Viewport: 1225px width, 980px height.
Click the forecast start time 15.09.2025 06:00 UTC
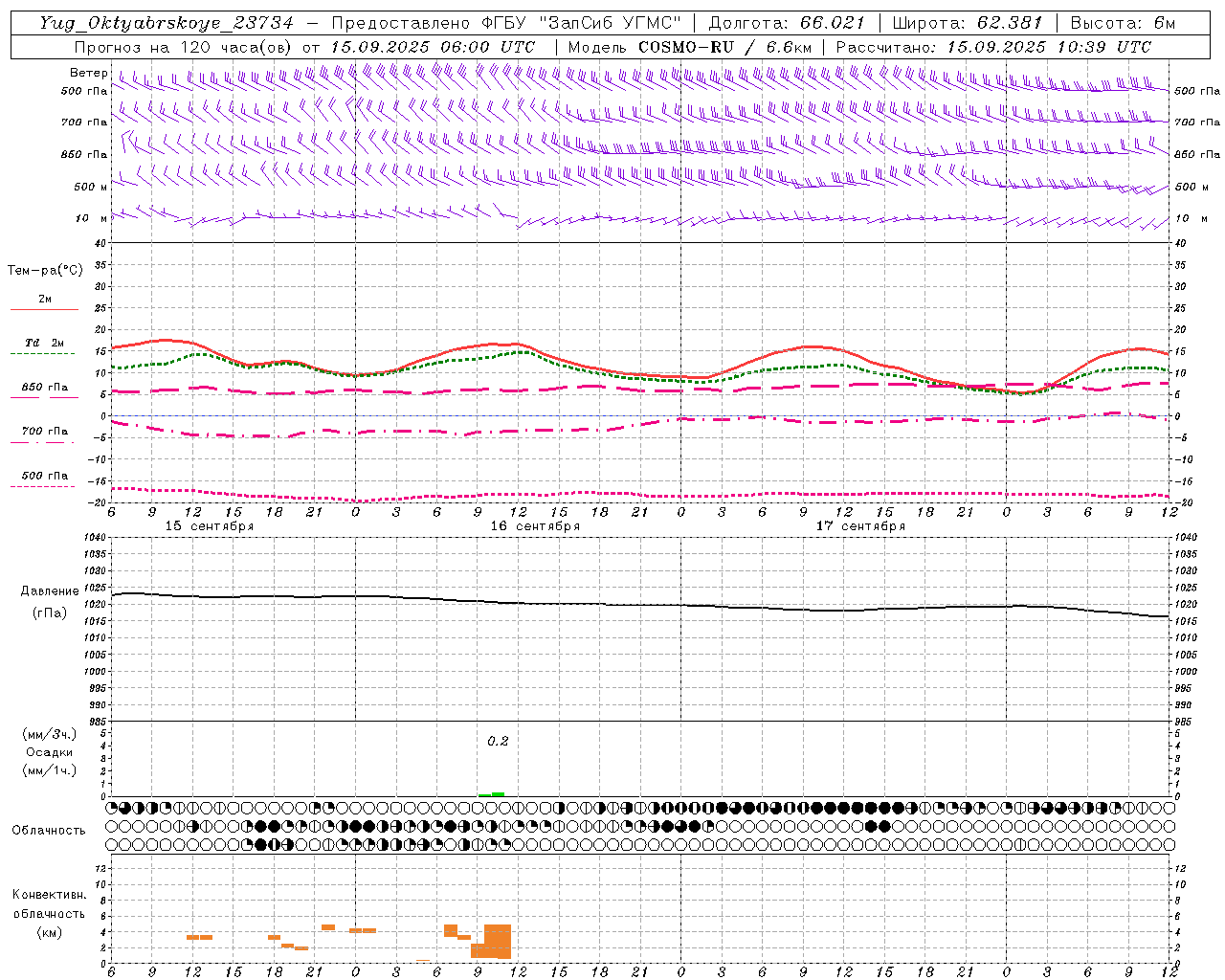point(433,47)
